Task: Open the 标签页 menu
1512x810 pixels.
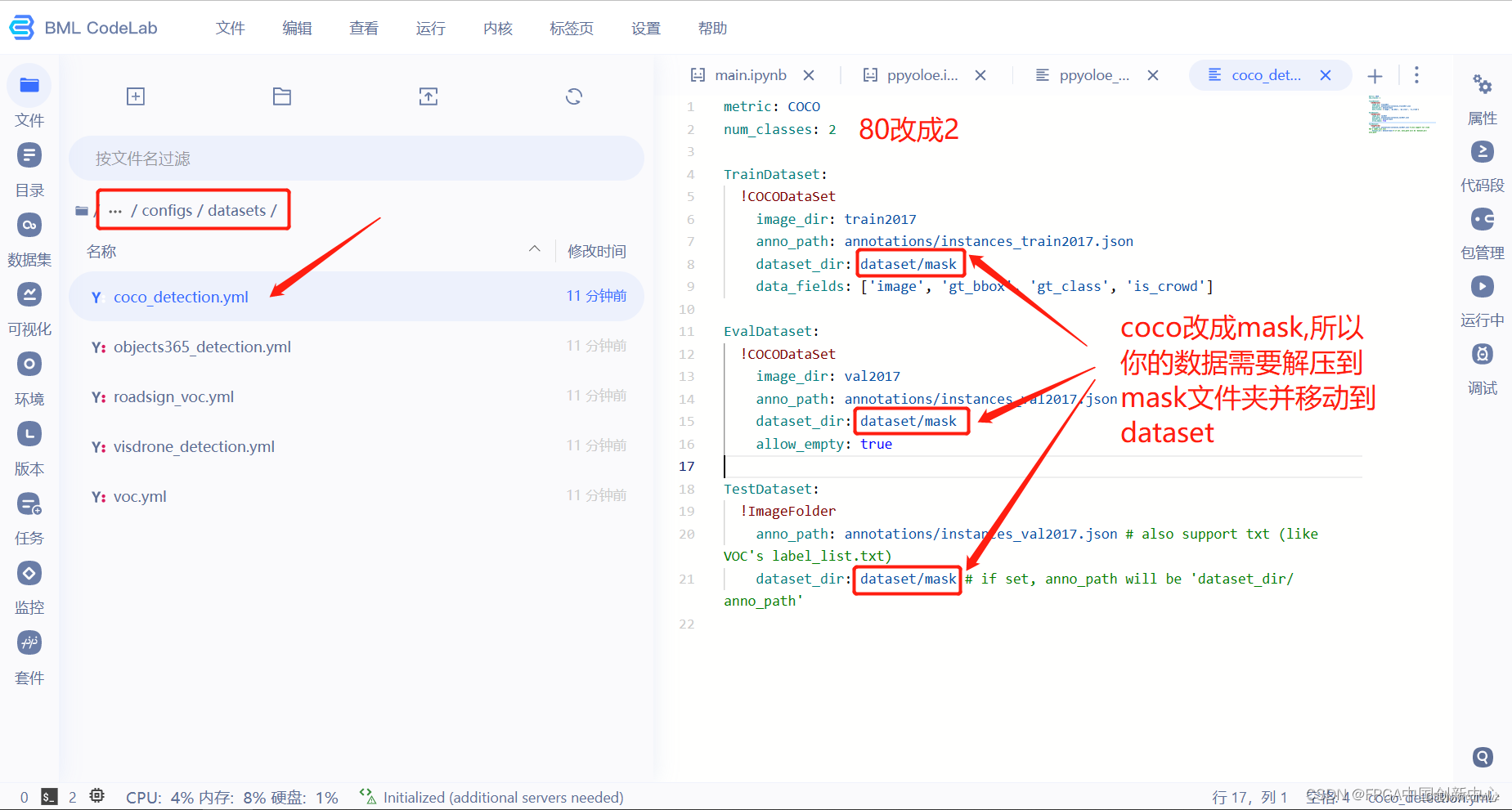Action: tap(572, 29)
